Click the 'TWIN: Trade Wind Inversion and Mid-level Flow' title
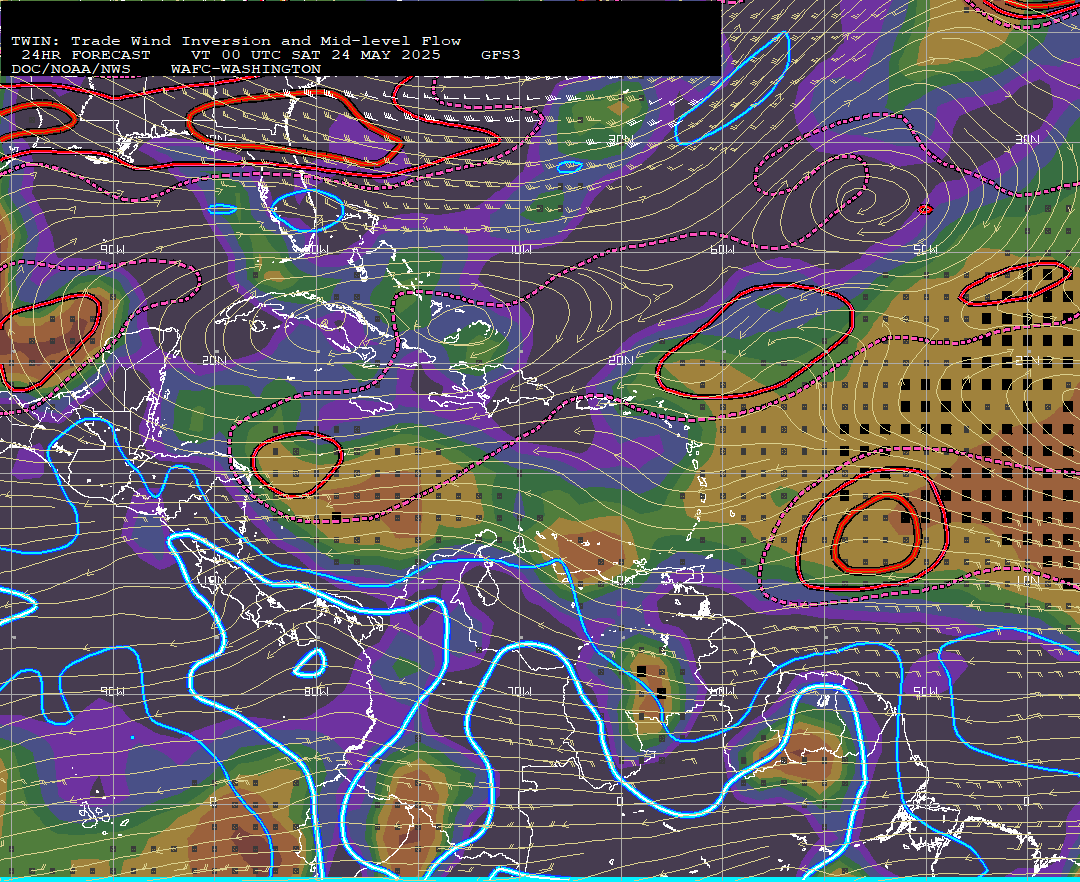1080x882 pixels. click(x=236, y=41)
